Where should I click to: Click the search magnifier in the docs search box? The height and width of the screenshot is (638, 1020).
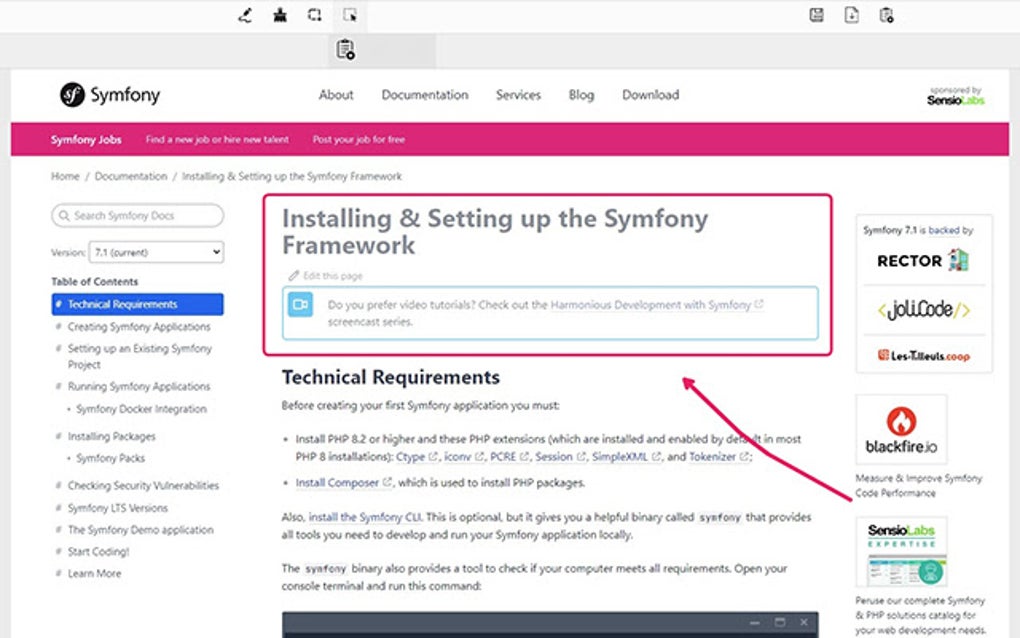coord(63,215)
